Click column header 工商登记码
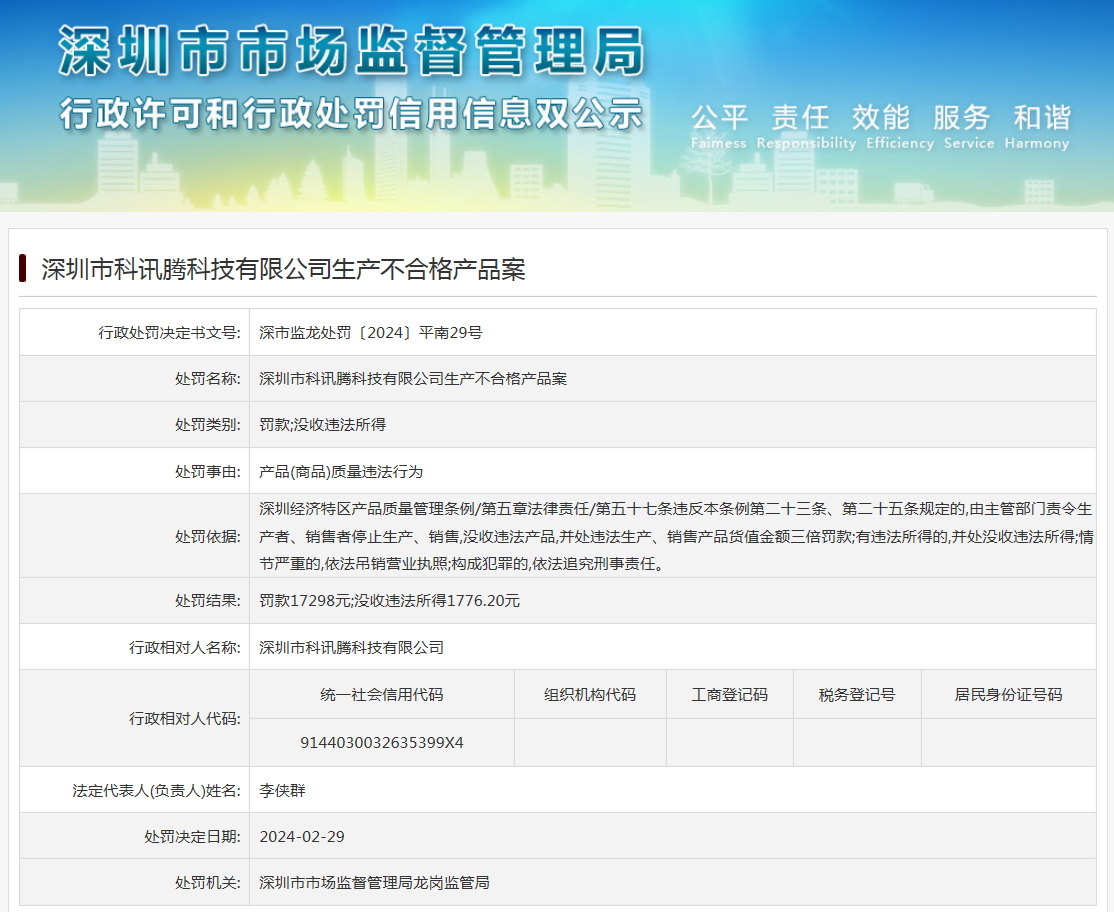Viewport: 1114px width, 912px height. click(x=730, y=695)
